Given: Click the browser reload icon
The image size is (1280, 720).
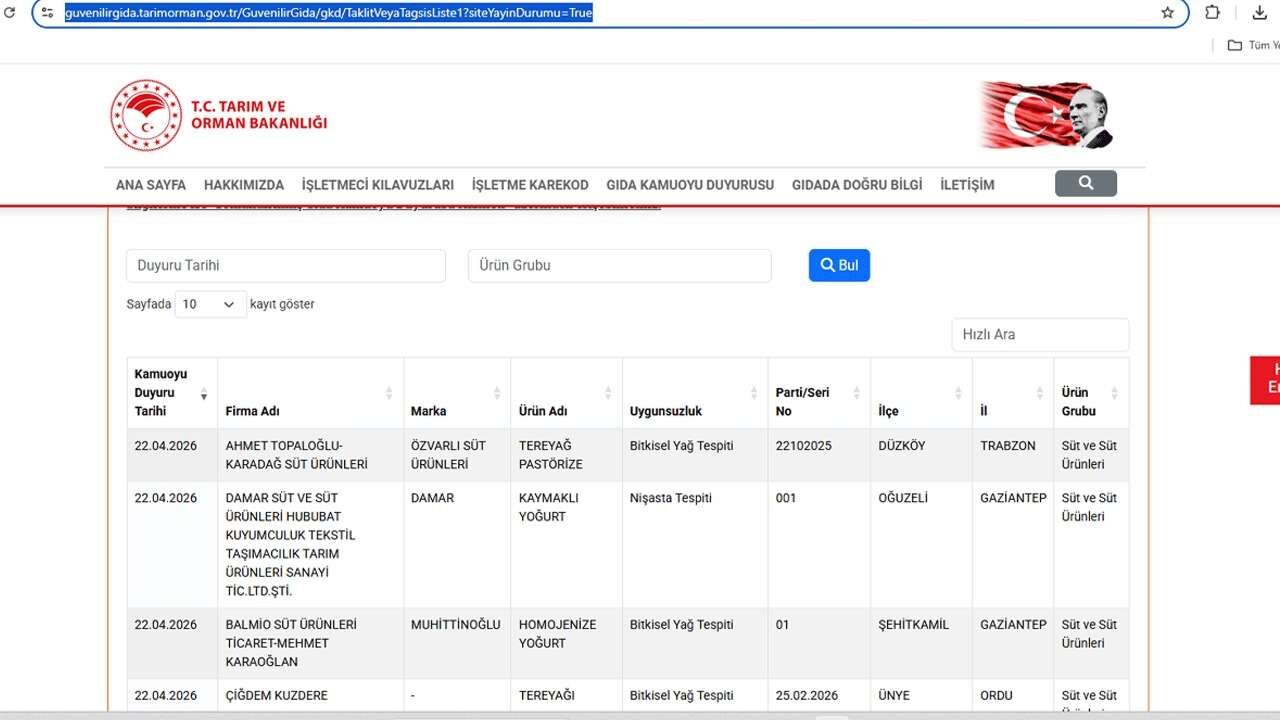Looking at the screenshot, I should click(9, 13).
